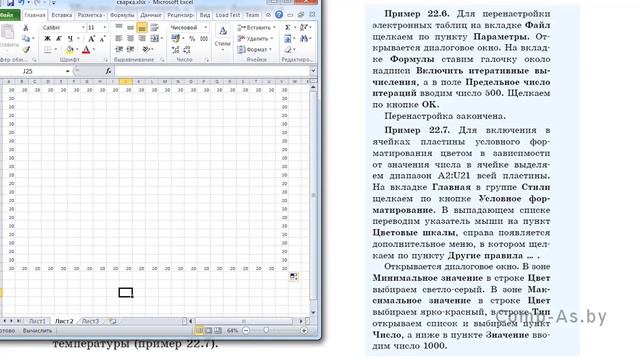Click Merge and Center icon

[154, 38]
